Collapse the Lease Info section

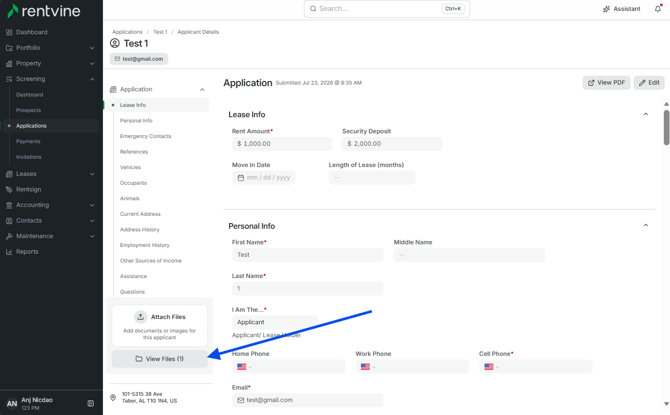pos(646,114)
